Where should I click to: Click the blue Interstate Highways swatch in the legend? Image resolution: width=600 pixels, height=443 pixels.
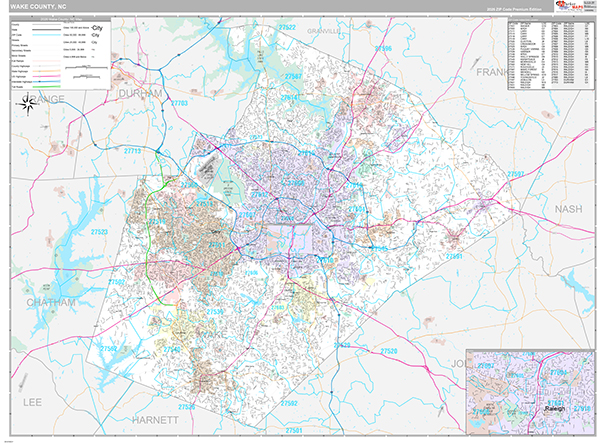[46, 81]
